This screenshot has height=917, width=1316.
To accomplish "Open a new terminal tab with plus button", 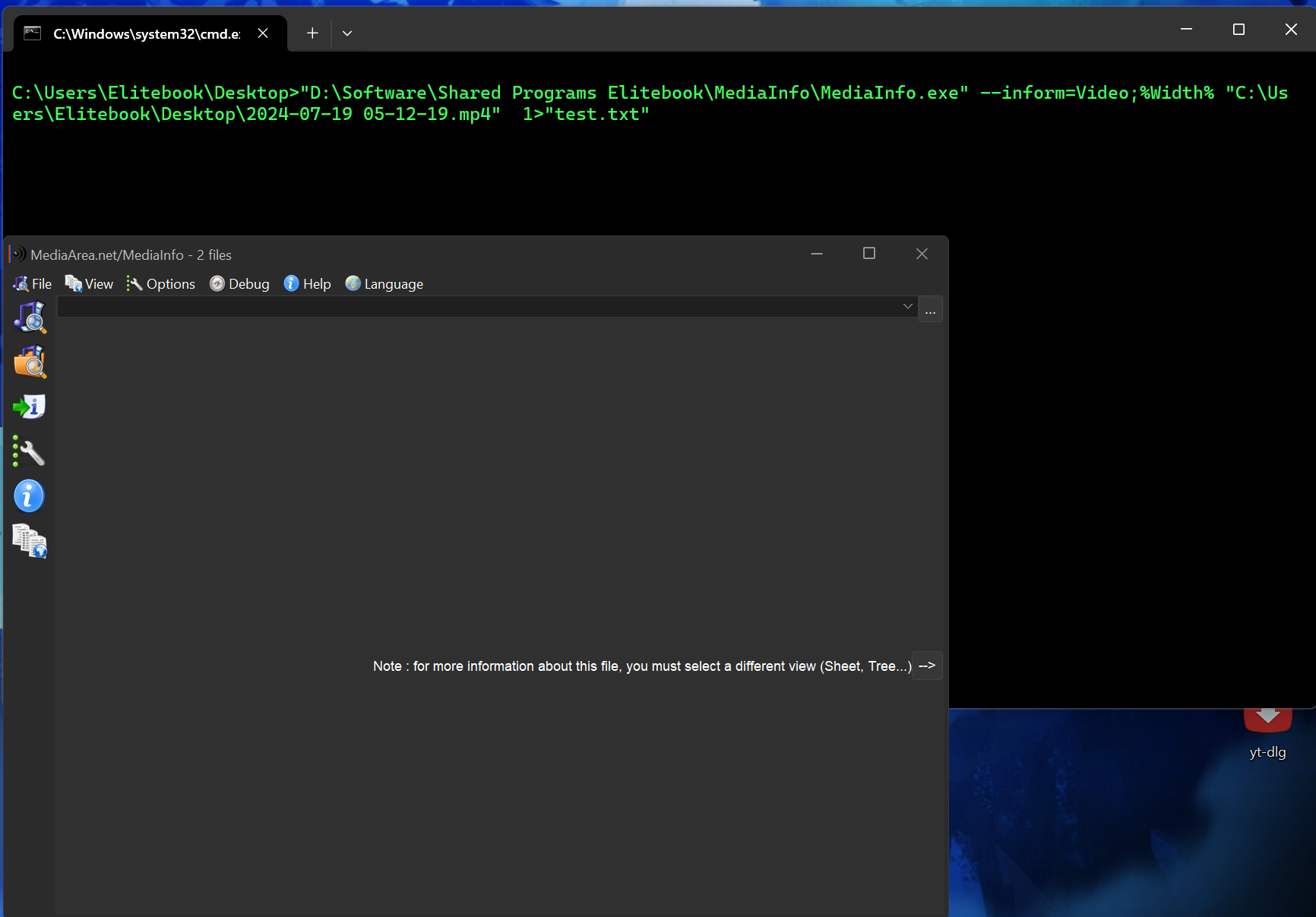I will tap(312, 33).
